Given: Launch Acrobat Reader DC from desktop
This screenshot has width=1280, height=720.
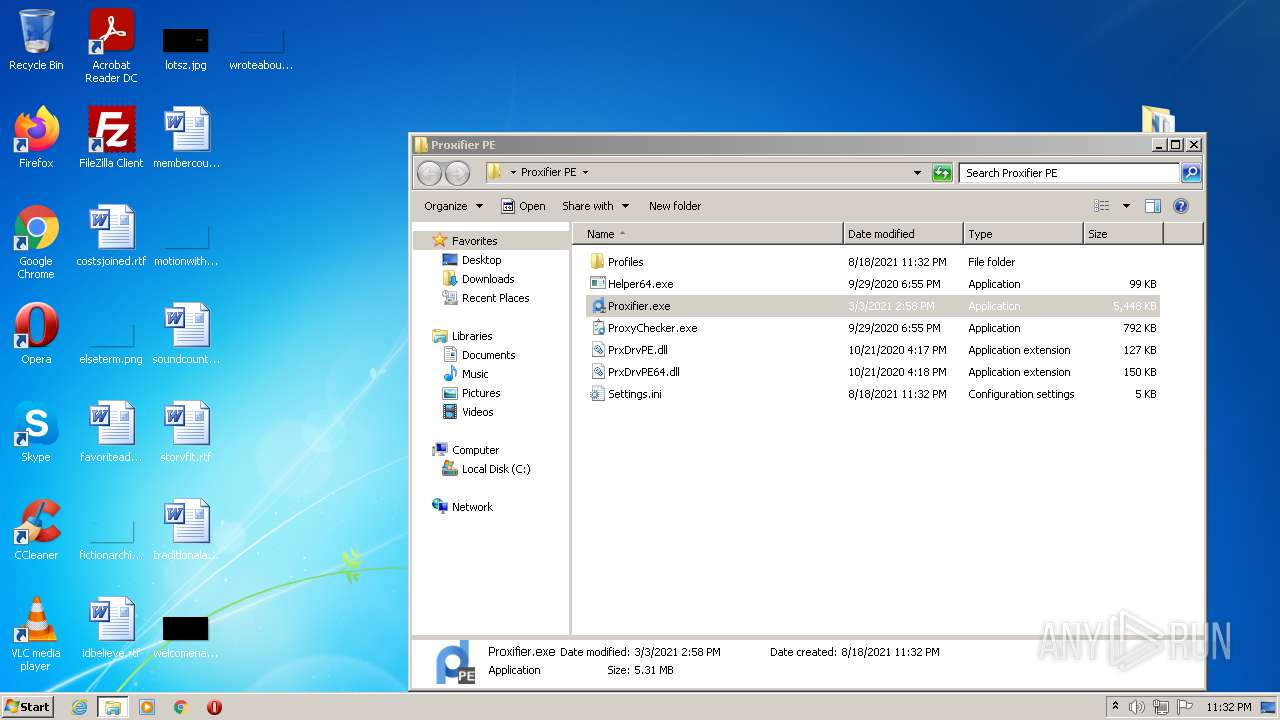Looking at the screenshot, I should tap(111, 47).
